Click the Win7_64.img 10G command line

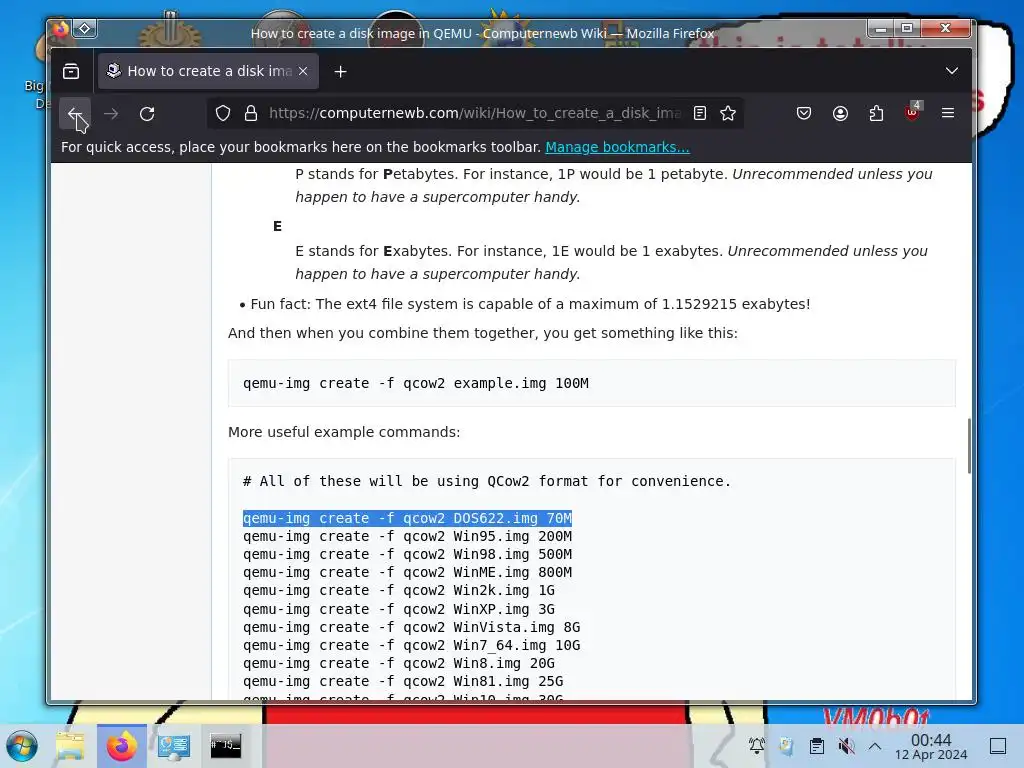coord(411,645)
